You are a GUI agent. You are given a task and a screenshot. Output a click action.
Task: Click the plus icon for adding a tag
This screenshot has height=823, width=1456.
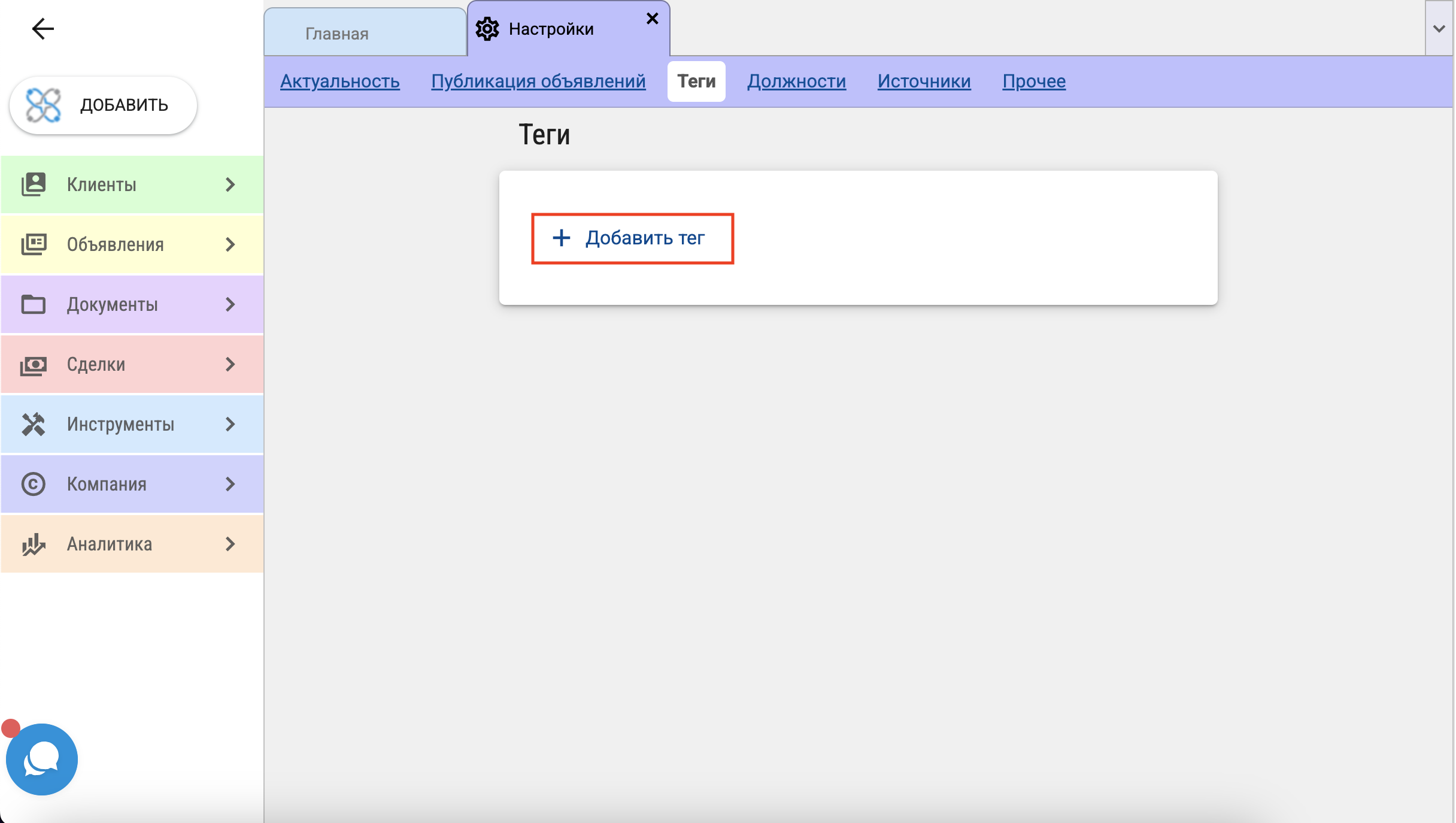coord(561,238)
